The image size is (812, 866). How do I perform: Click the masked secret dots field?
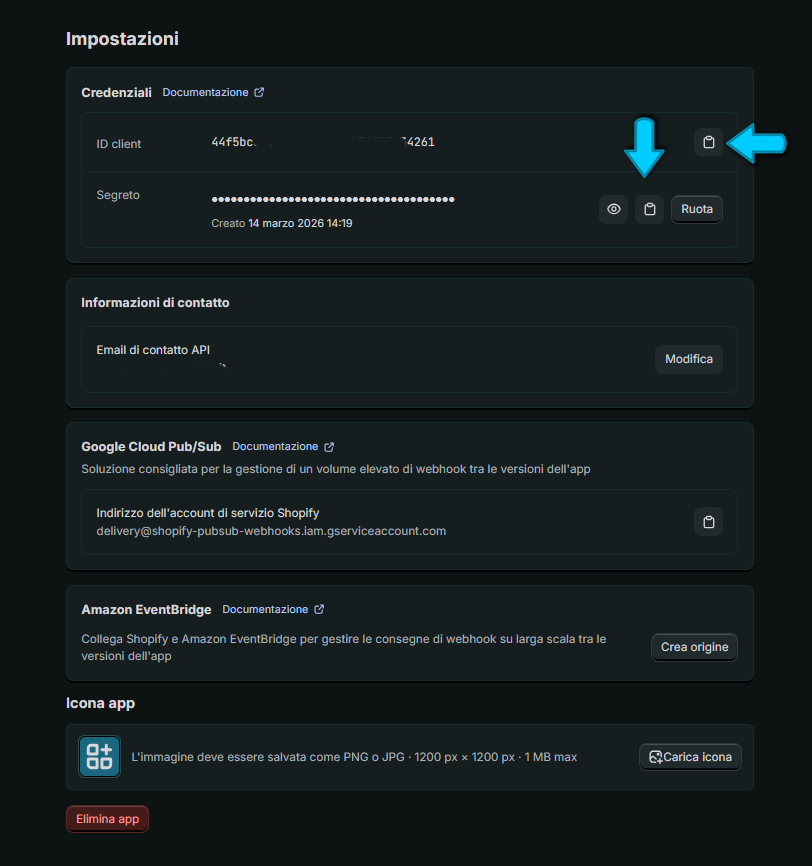333,199
